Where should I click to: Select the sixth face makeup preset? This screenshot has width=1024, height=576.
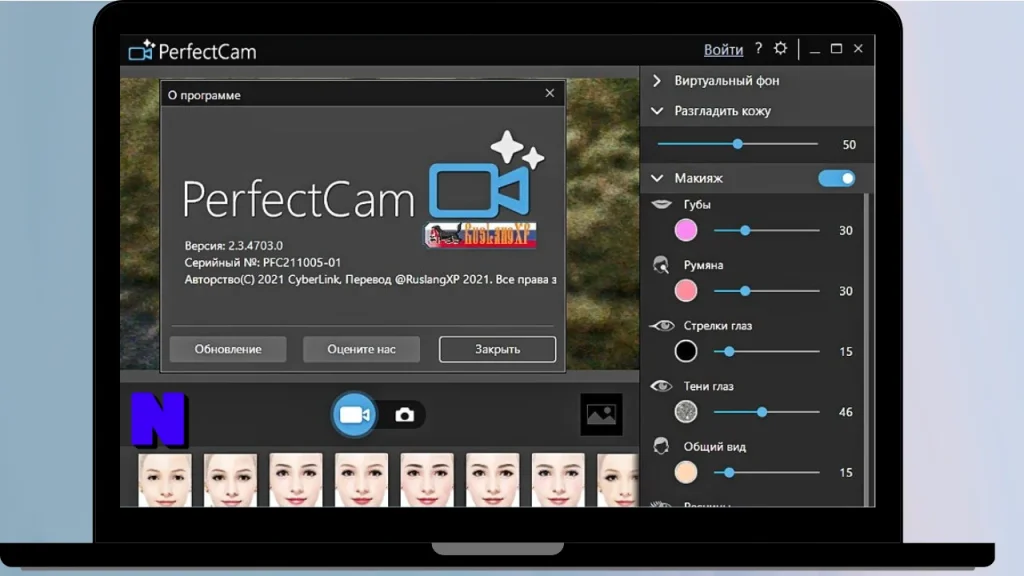pyautogui.click(x=492, y=480)
